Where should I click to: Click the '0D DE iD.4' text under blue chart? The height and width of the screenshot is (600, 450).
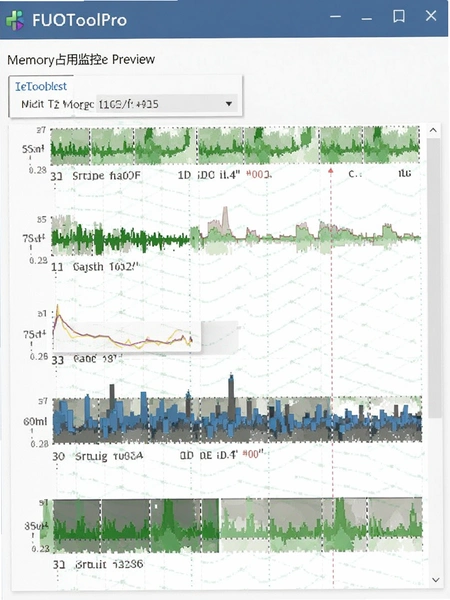tap(209, 455)
